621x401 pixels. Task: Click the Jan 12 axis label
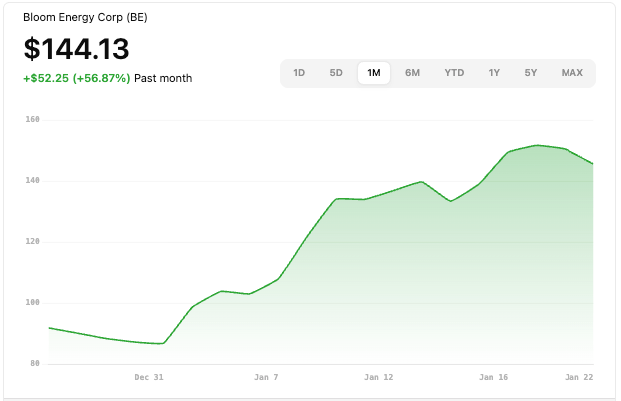click(x=379, y=377)
